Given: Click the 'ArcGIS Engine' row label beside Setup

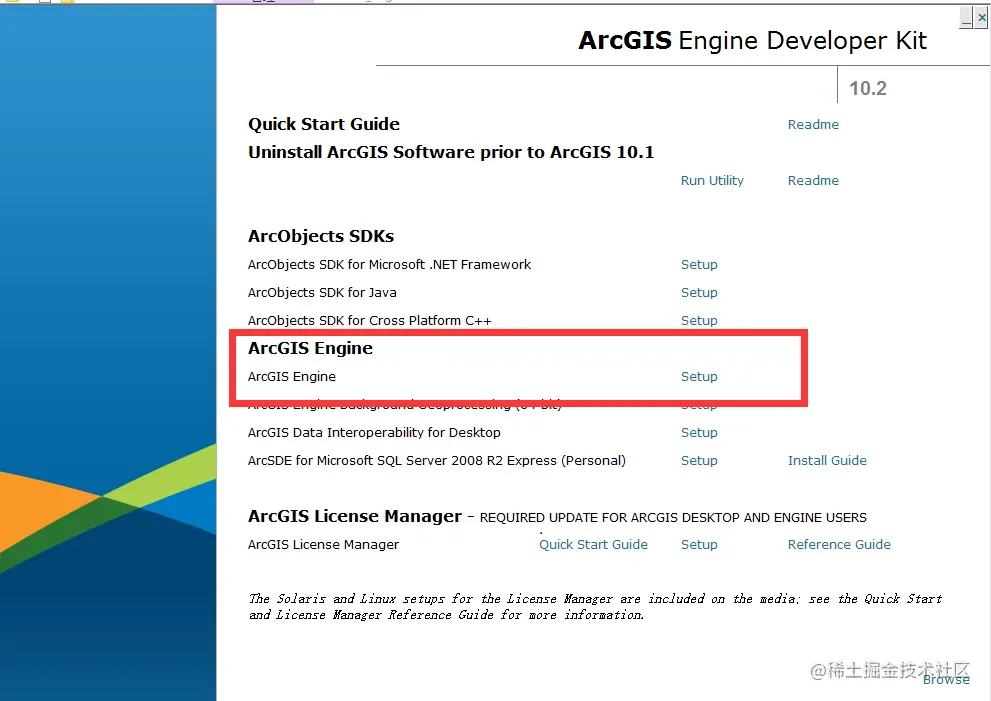Looking at the screenshot, I should pos(291,376).
